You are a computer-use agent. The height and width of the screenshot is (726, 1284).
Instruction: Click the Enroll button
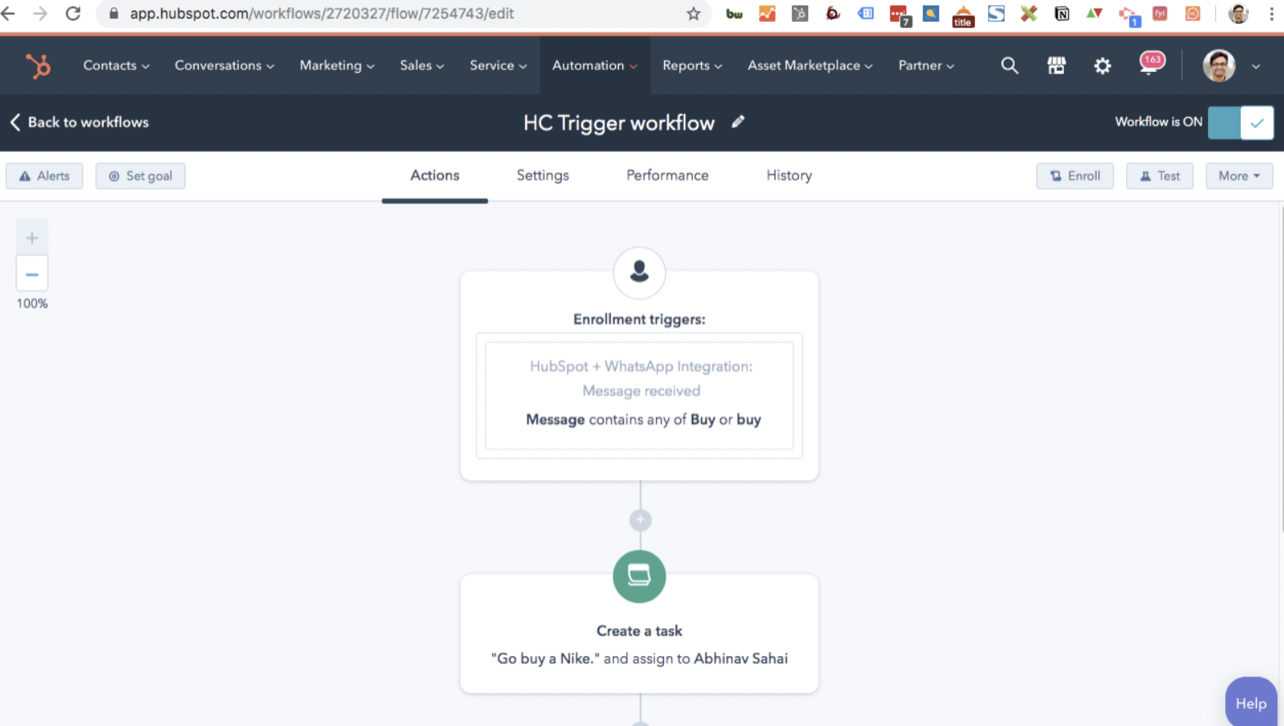[x=1075, y=176]
